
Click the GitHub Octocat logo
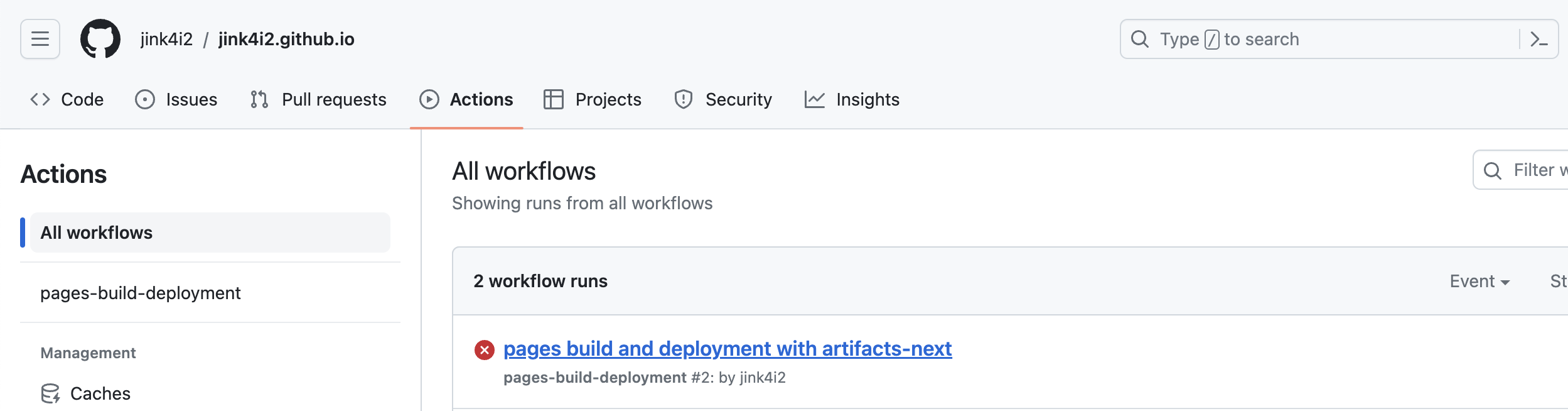tap(100, 39)
